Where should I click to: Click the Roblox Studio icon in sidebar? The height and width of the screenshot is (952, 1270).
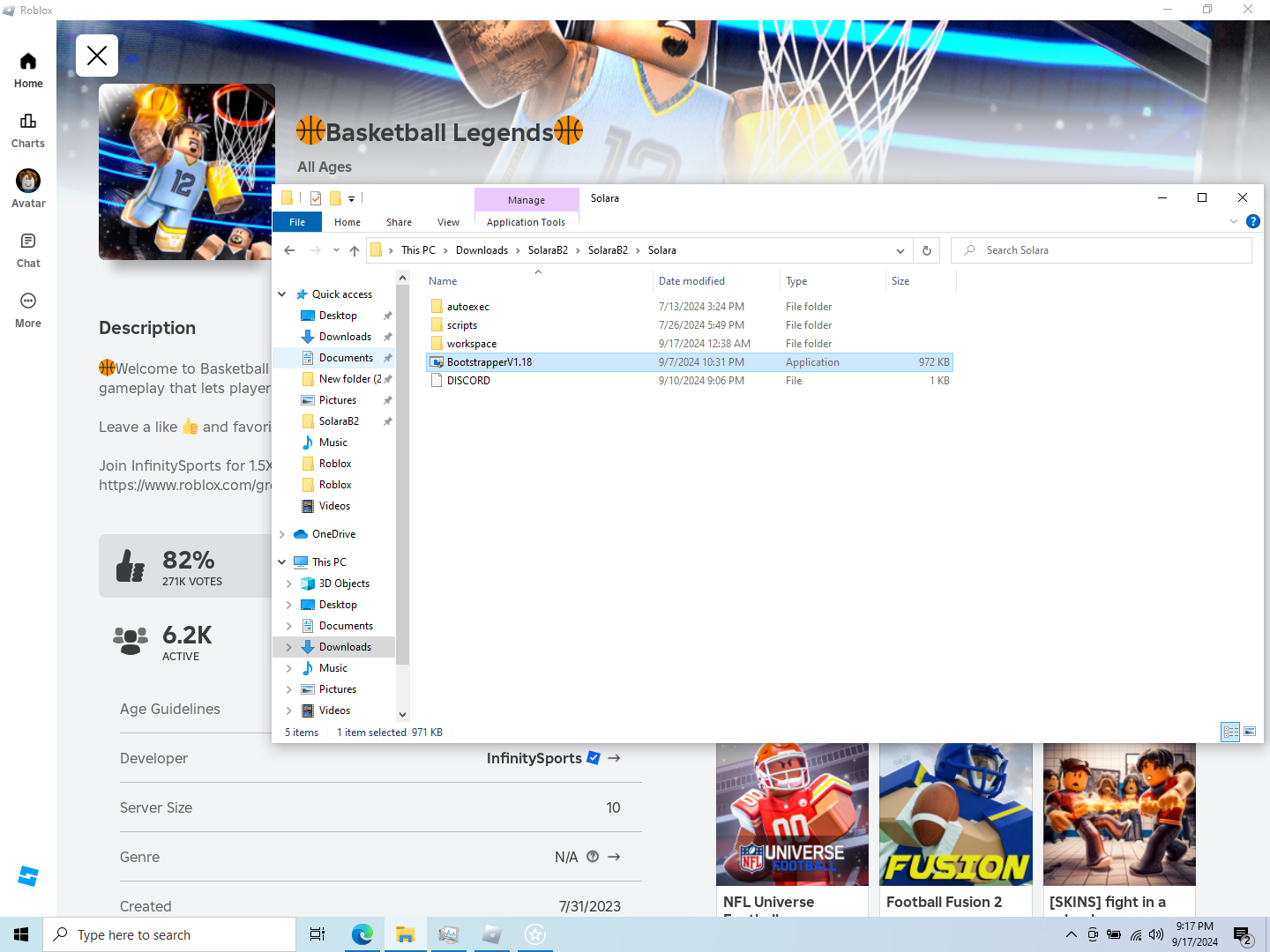click(x=28, y=876)
